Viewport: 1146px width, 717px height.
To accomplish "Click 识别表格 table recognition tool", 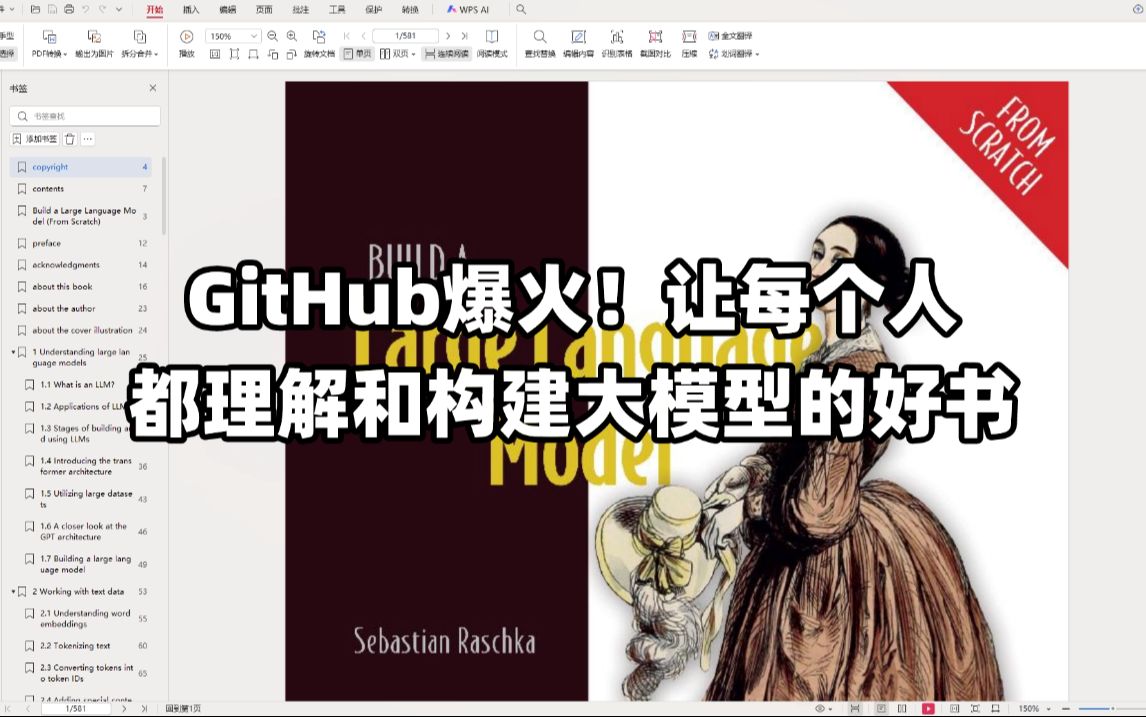I will (617, 44).
